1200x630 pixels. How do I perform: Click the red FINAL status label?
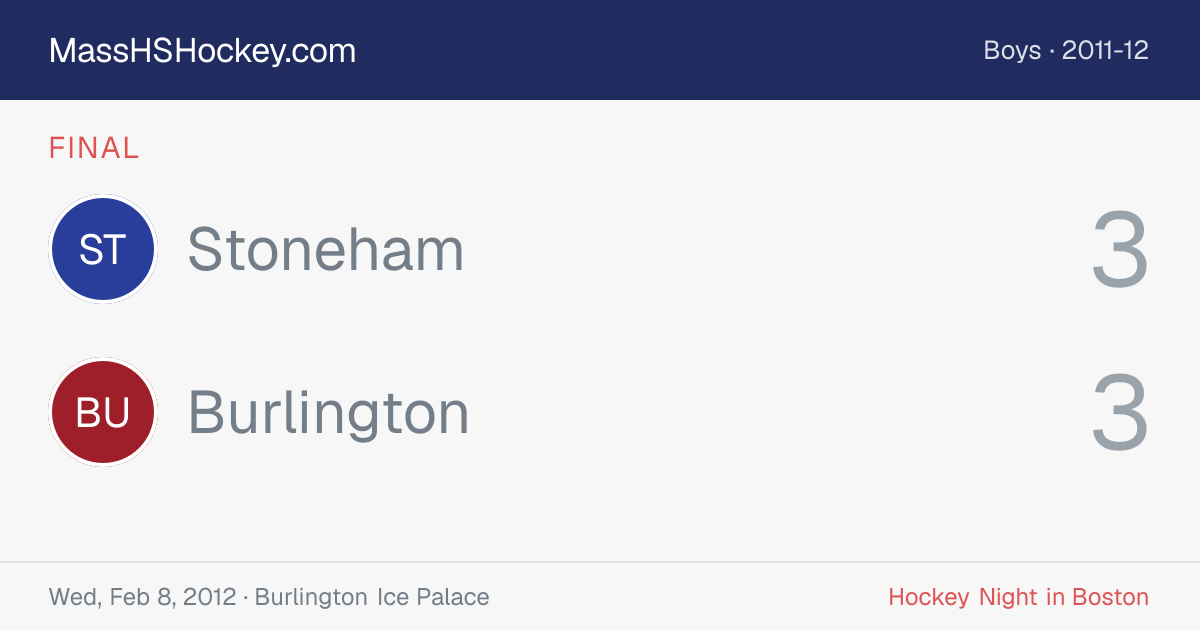[x=94, y=148]
